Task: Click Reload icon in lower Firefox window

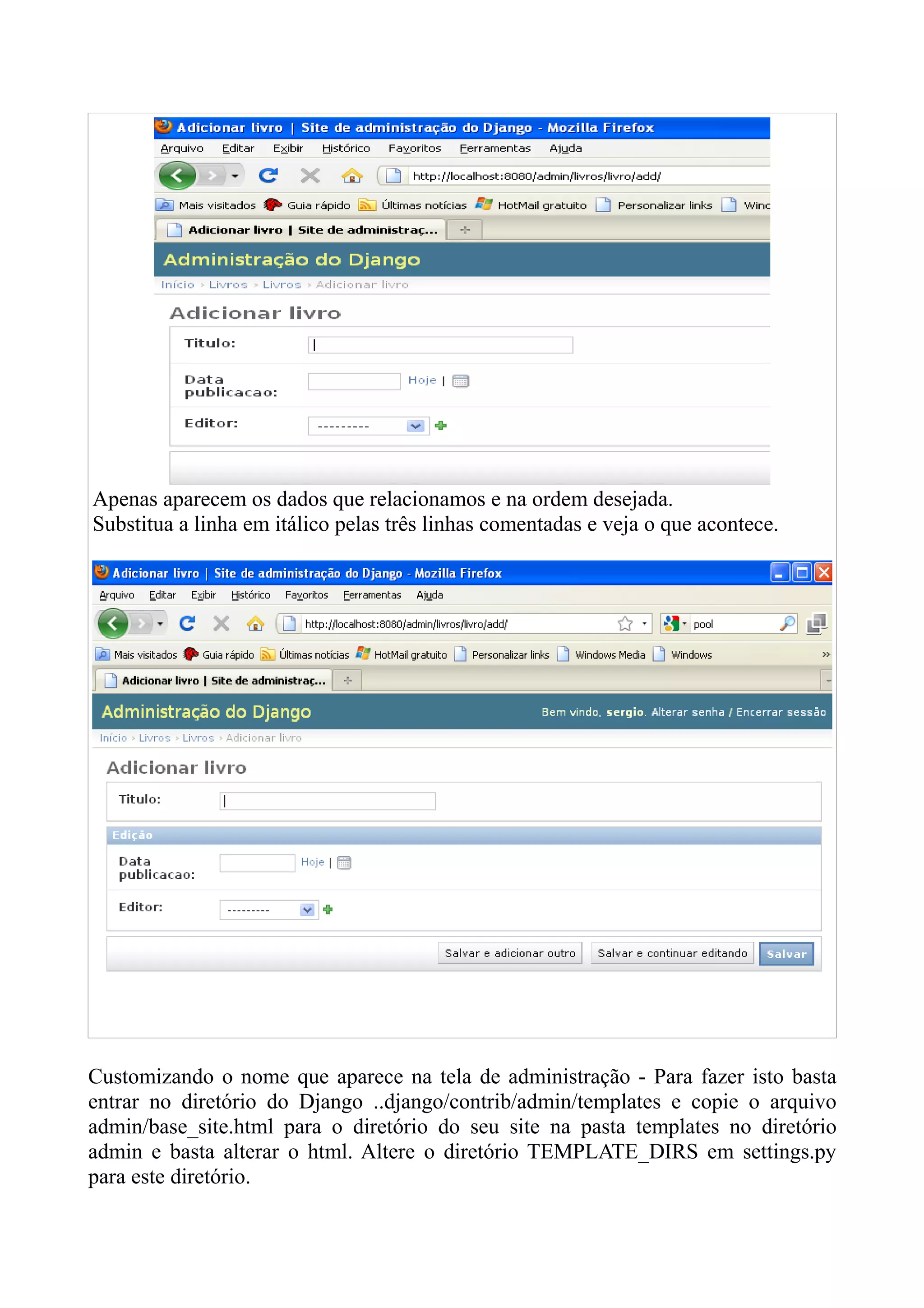Action: 187,623
